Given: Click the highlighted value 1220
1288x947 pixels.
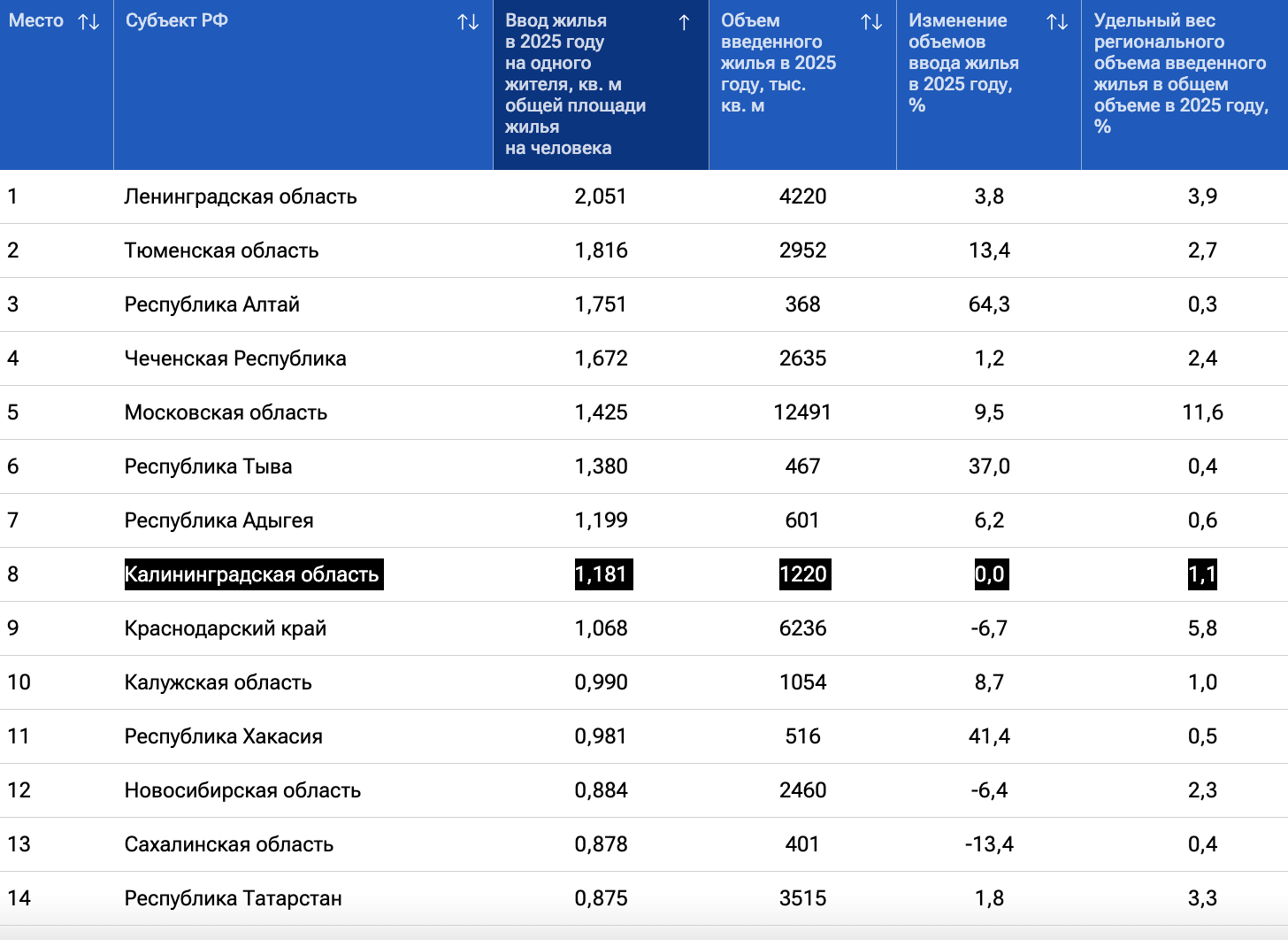Looking at the screenshot, I should pyautogui.click(x=802, y=574).
